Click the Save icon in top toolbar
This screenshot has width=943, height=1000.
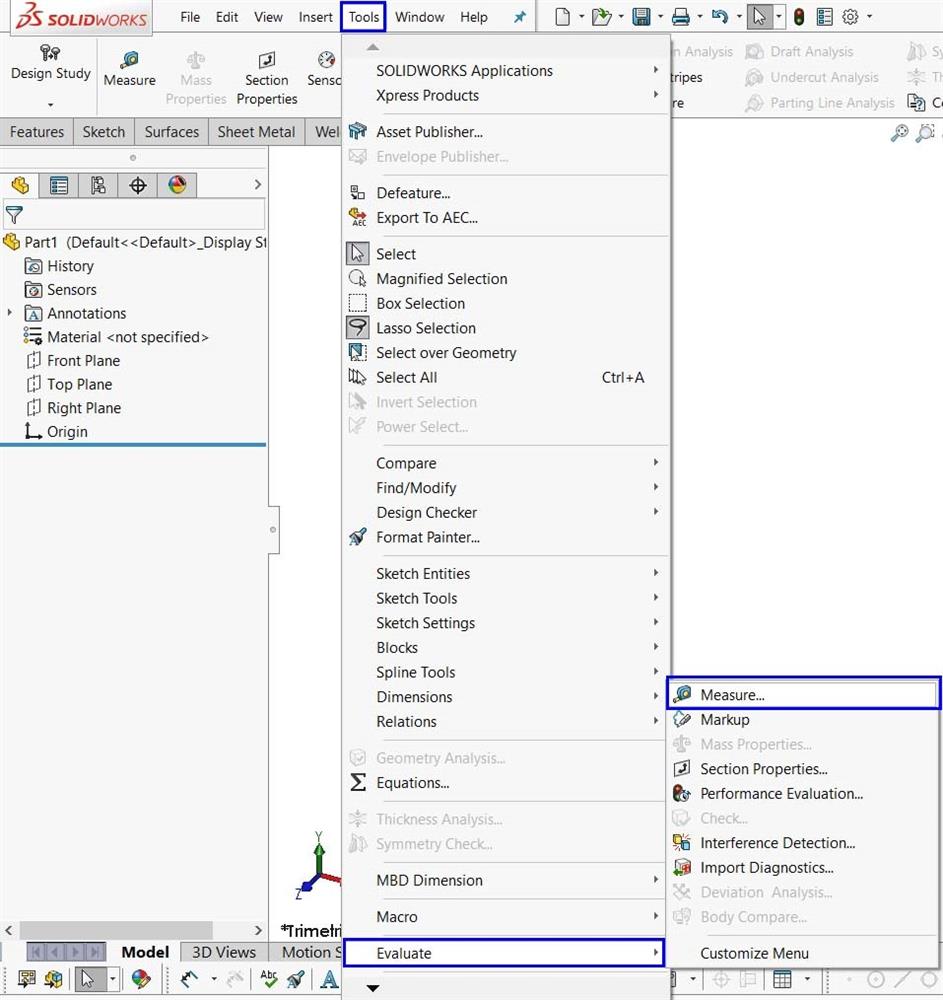point(641,17)
